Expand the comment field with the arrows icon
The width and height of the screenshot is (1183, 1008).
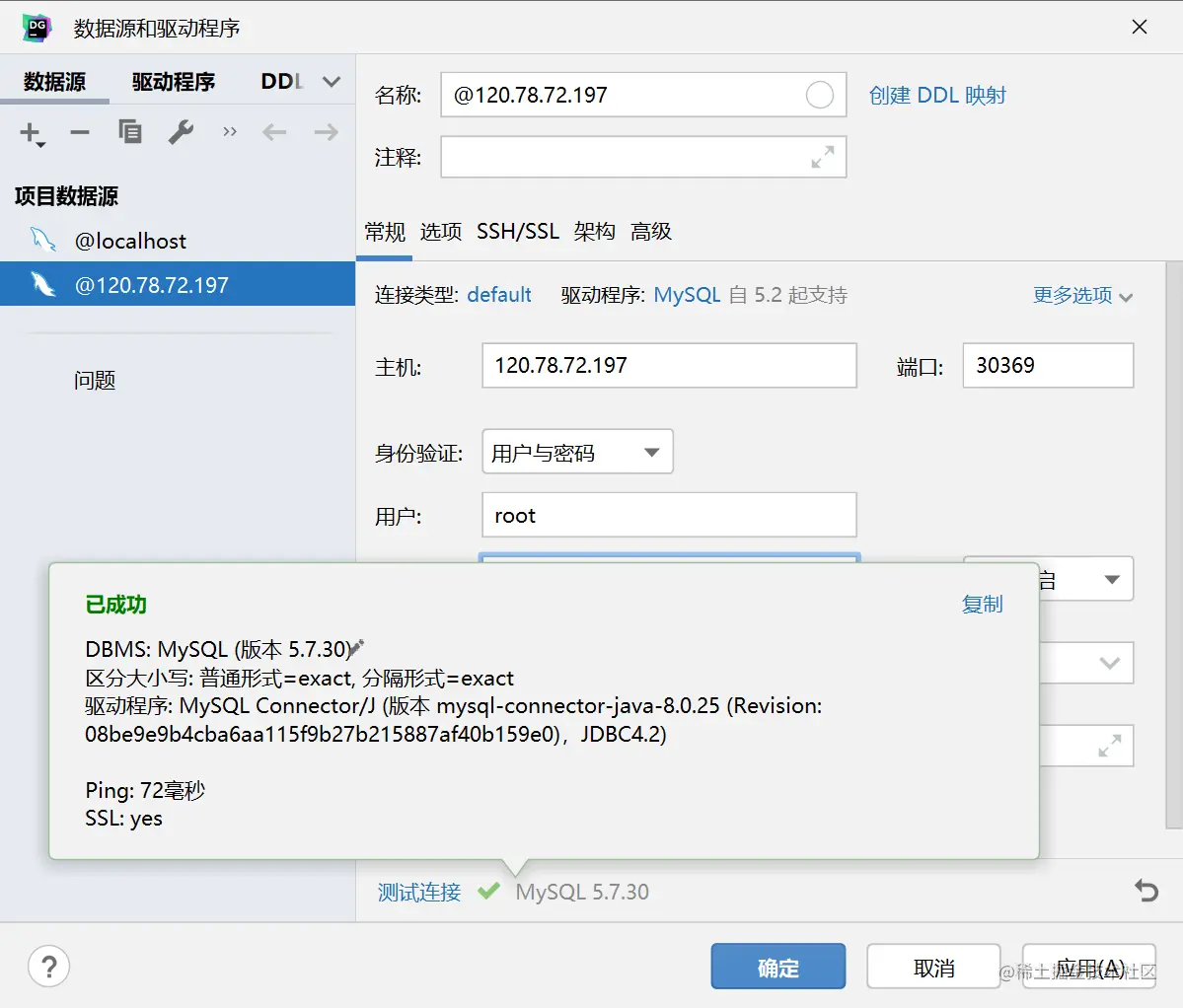pos(822,157)
